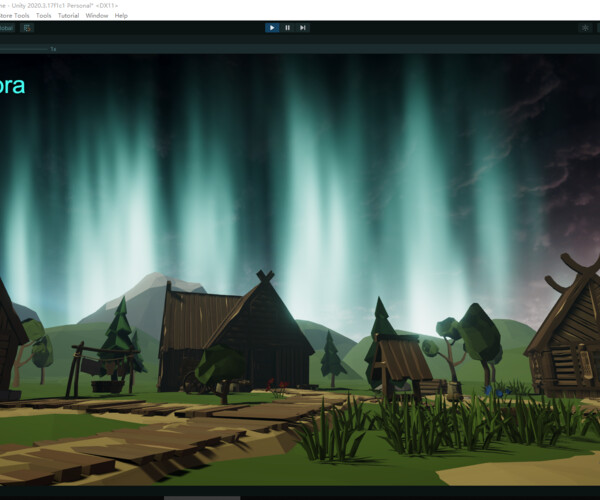The width and height of the screenshot is (600, 500).
Task: Start Play mode with the Play button
Action: (x=272, y=28)
